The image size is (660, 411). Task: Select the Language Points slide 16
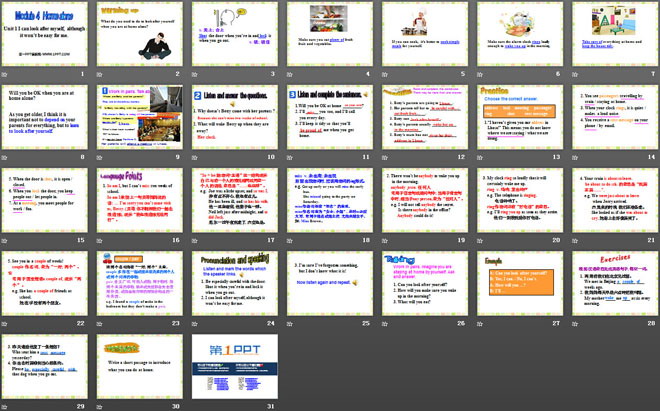pos(140,200)
